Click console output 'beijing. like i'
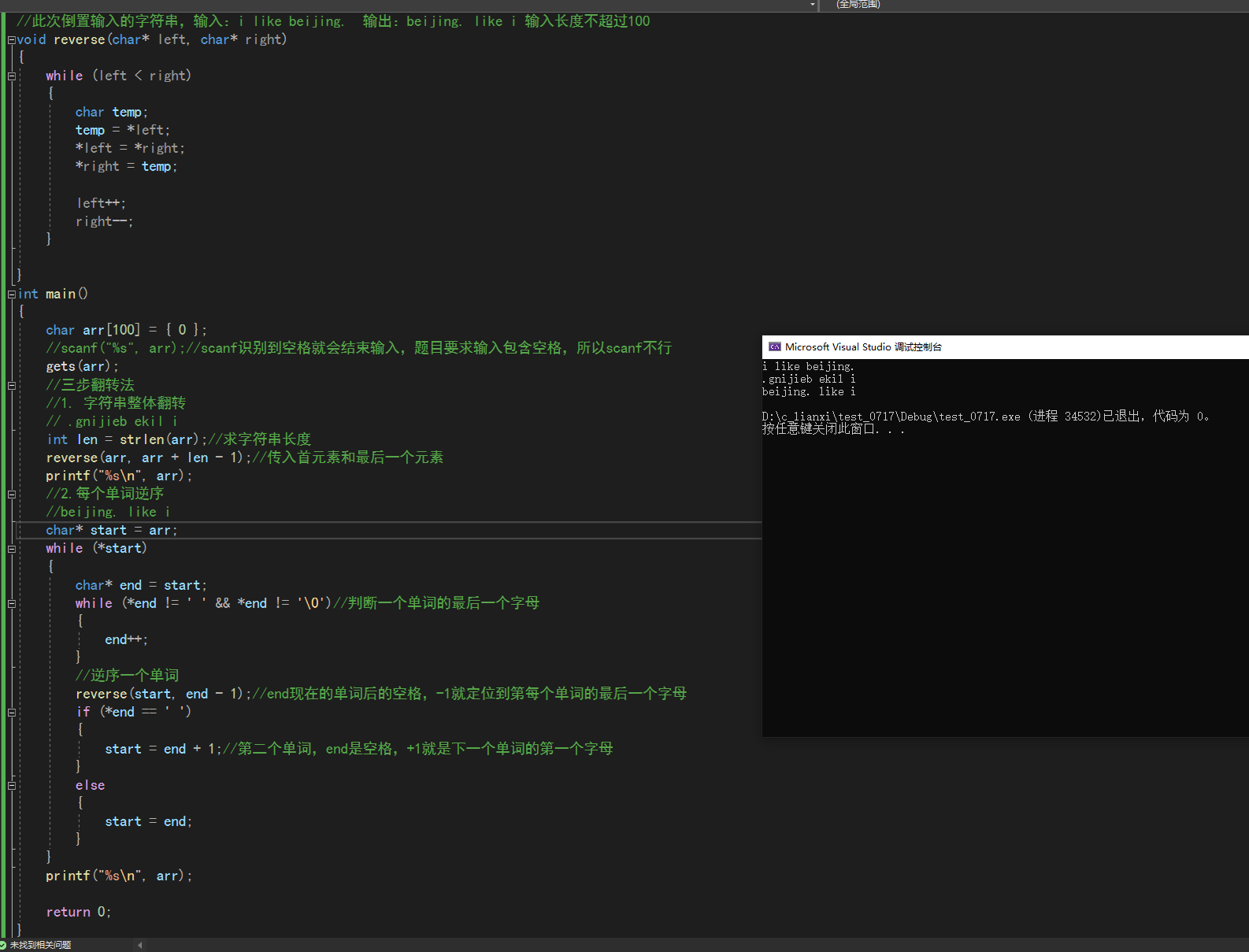The height and width of the screenshot is (952, 1249). click(809, 392)
